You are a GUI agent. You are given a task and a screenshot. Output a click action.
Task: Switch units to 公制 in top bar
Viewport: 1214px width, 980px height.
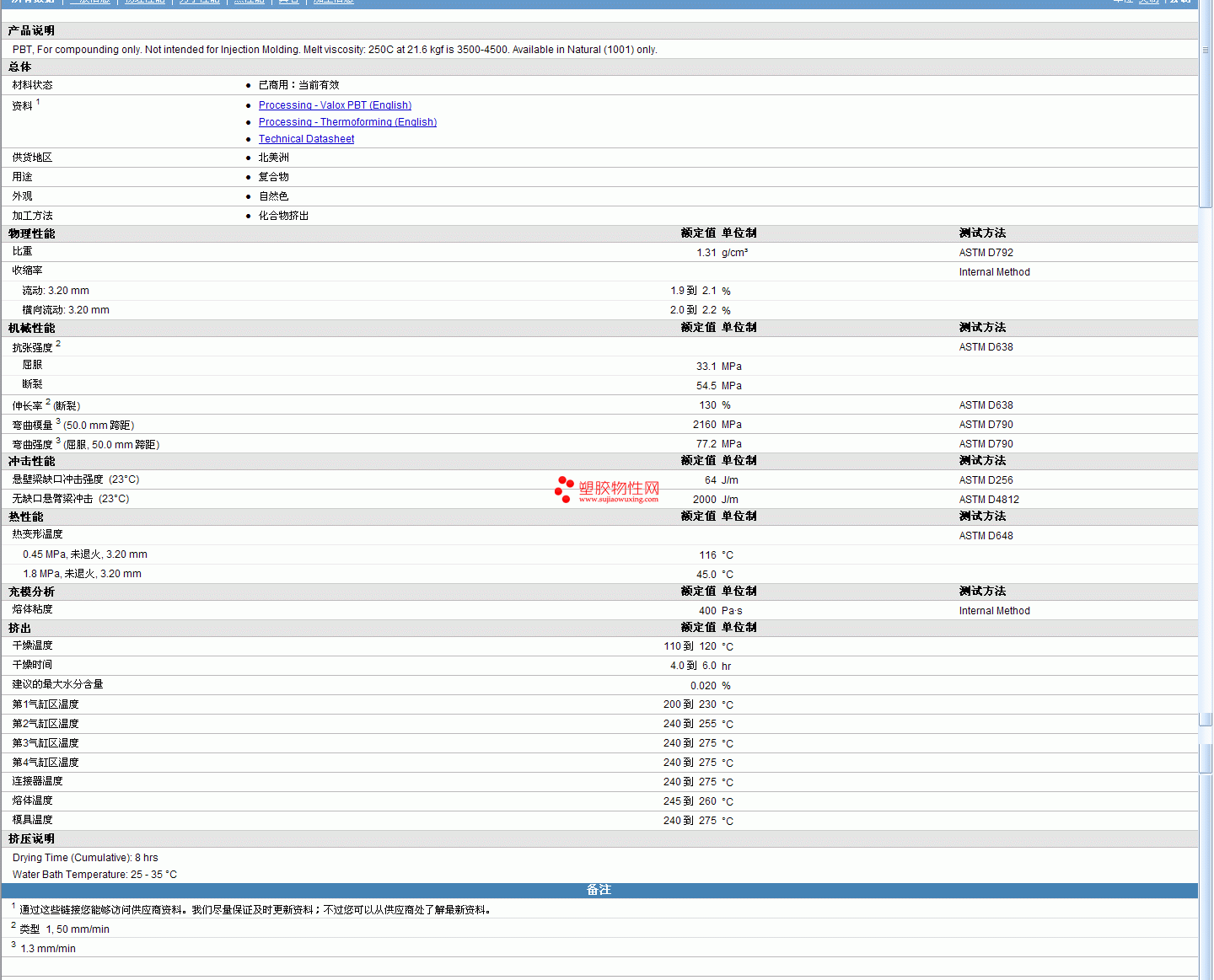(1179, 2)
